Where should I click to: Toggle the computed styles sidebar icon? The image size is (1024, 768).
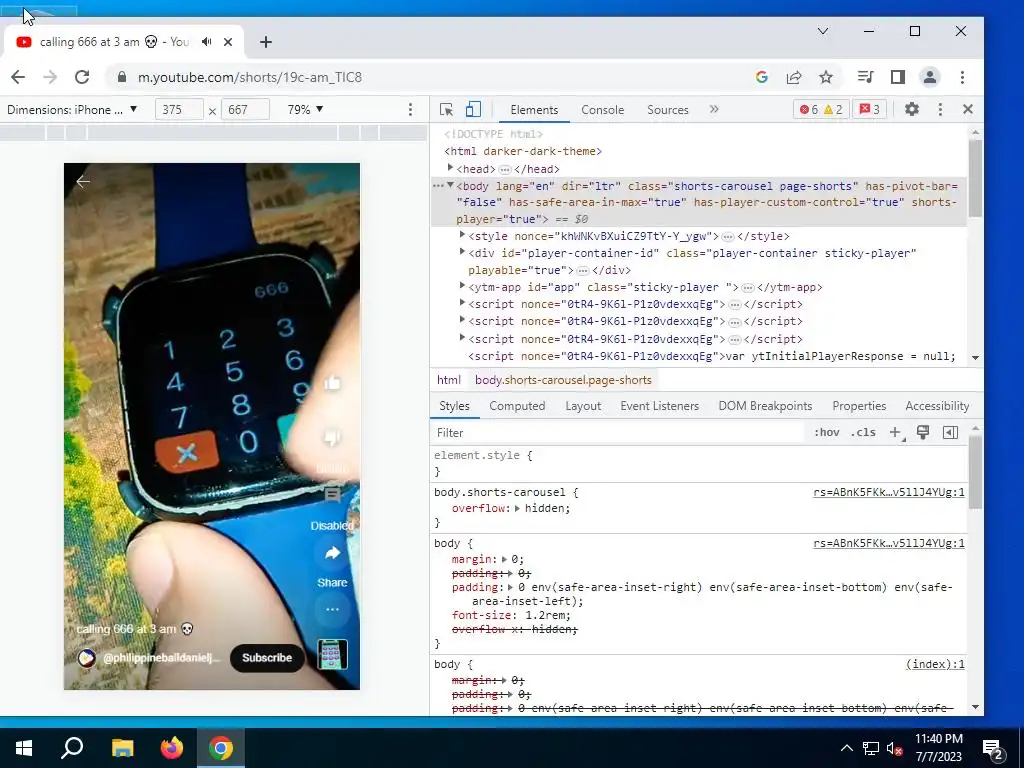point(950,432)
